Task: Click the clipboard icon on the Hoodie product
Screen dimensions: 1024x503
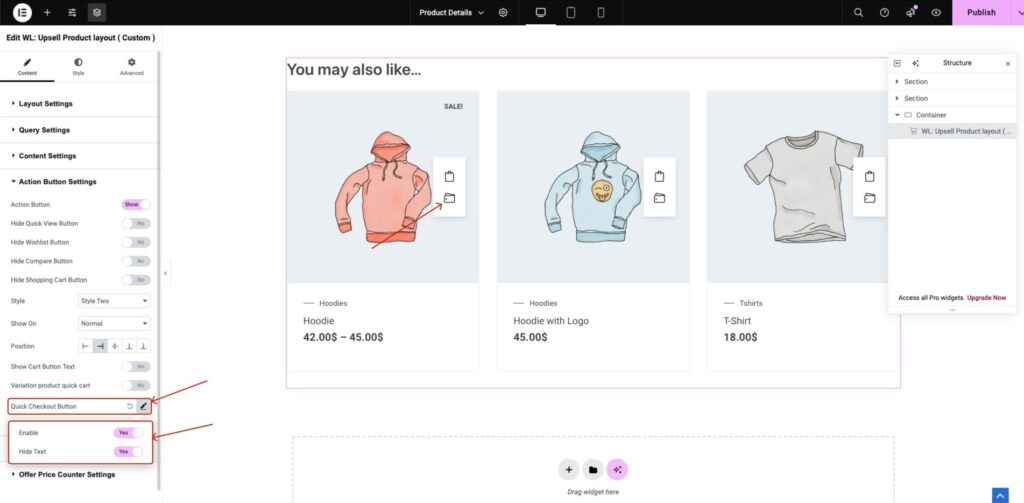Action: tap(449, 176)
